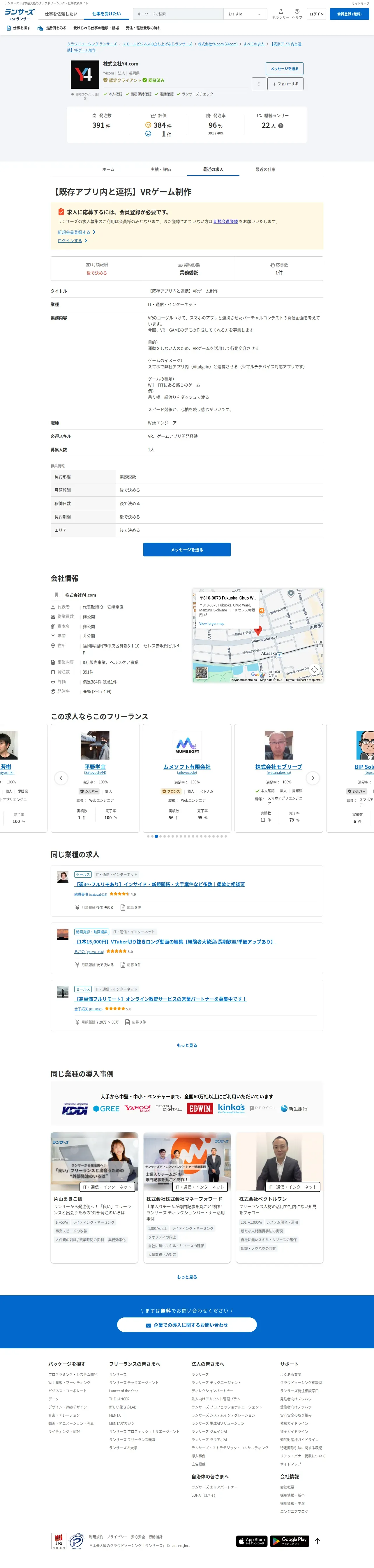
Task: Open the Google Play download badge
Action: pos(290,1541)
